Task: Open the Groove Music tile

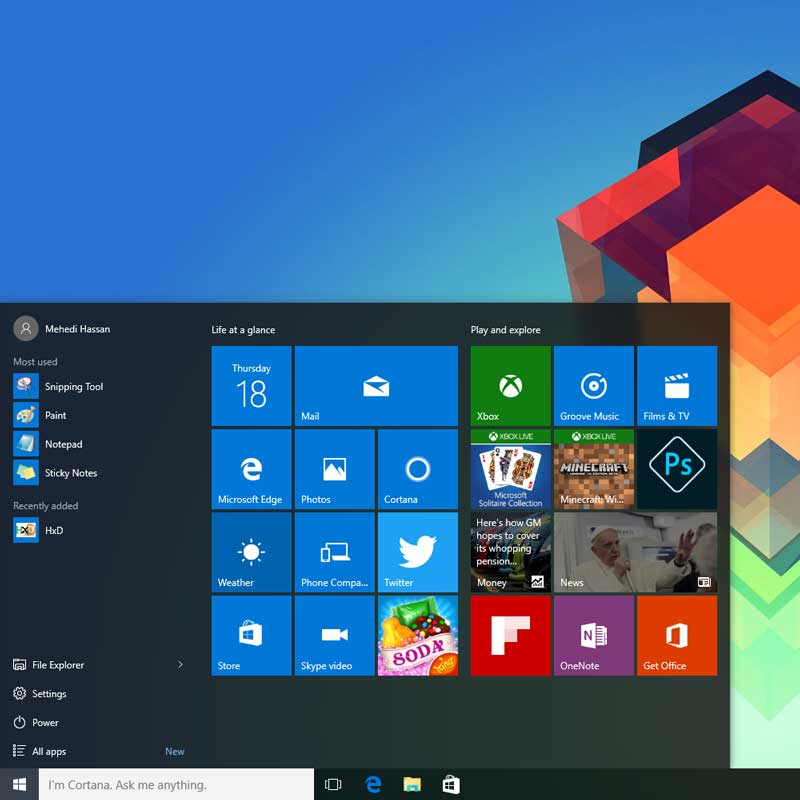Action: [593, 386]
